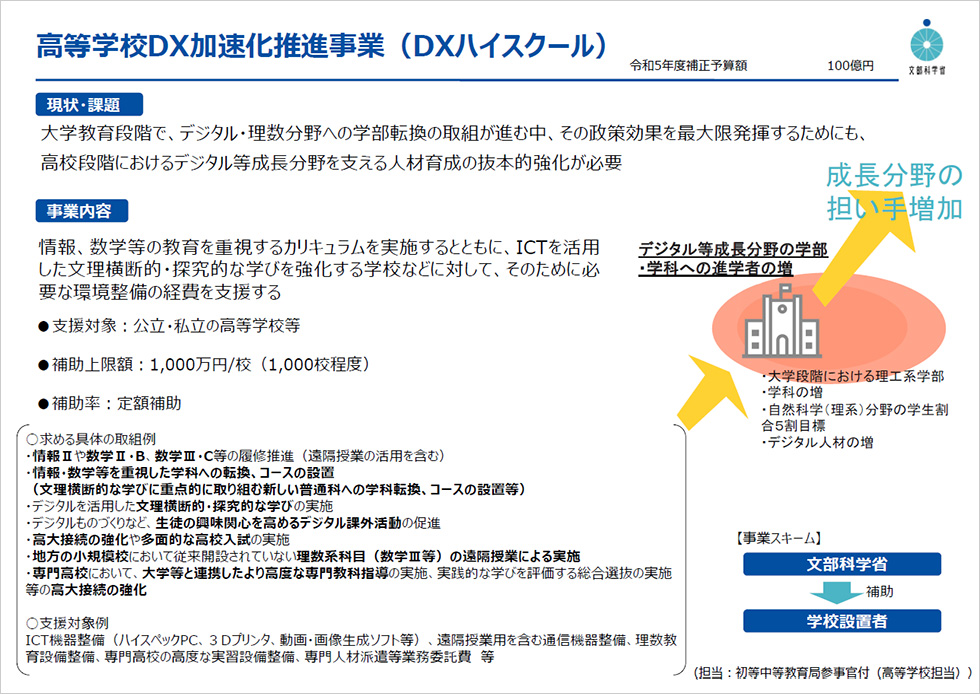
Task: Click the bullet 補助率：定額補助
Action: click(110, 403)
